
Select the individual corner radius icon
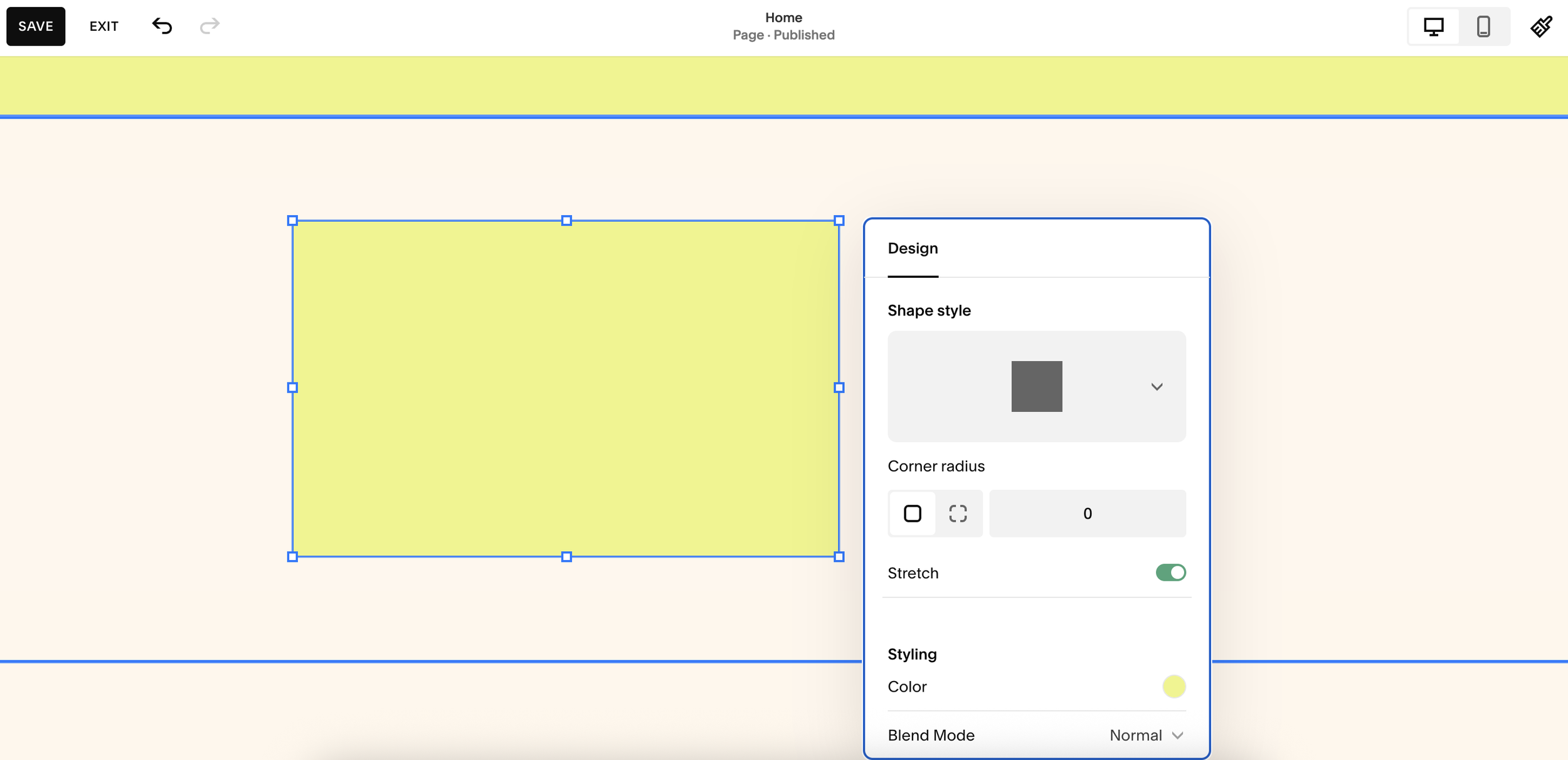pyautogui.click(x=959, y=513)
